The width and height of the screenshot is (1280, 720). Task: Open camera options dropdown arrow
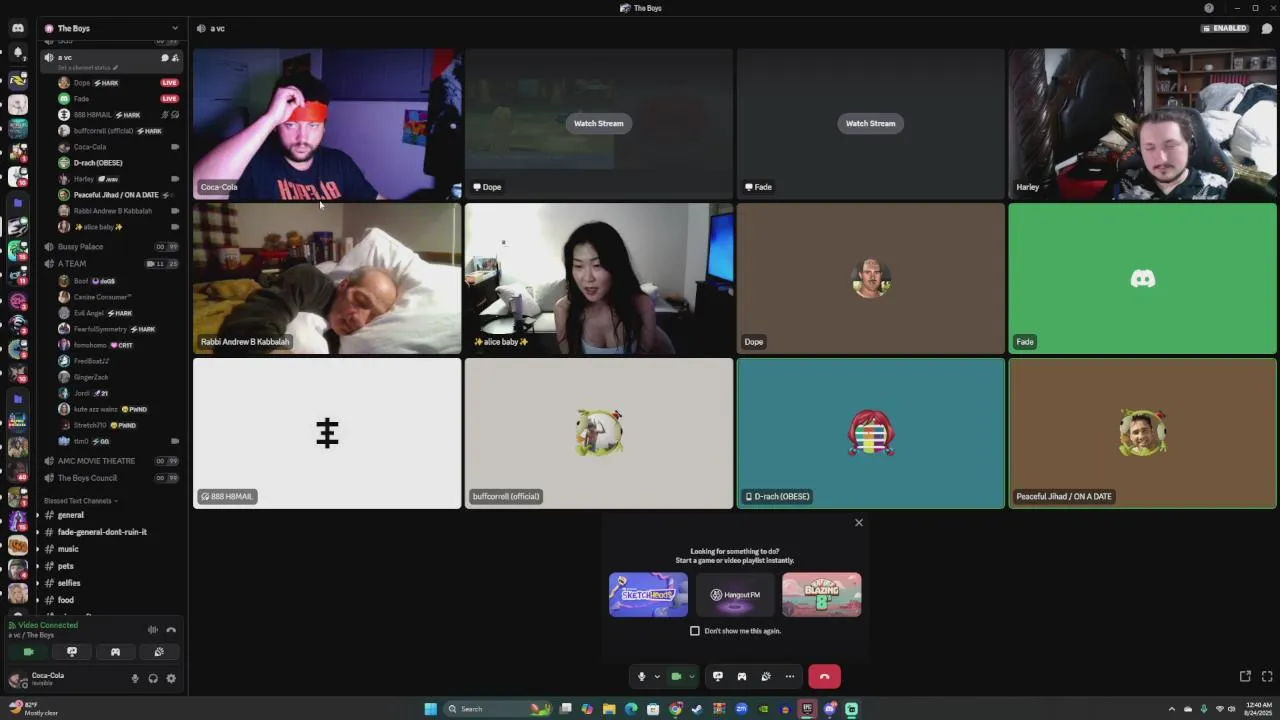(692, 676)
